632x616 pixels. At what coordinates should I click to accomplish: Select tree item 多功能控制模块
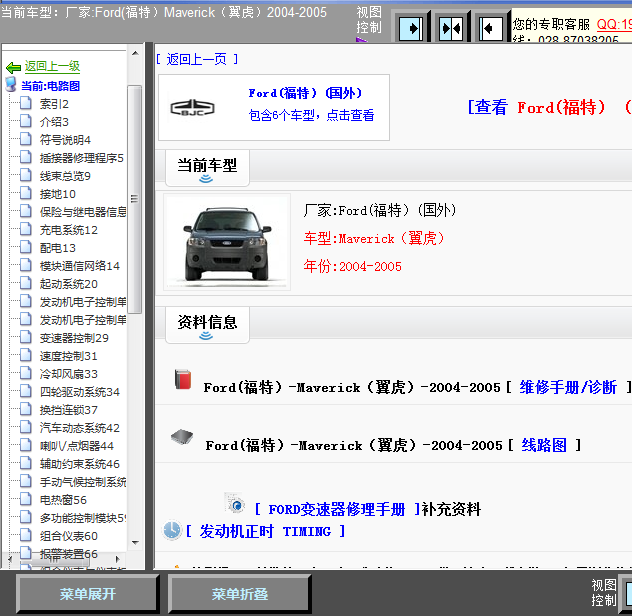[x=83, y=518]
